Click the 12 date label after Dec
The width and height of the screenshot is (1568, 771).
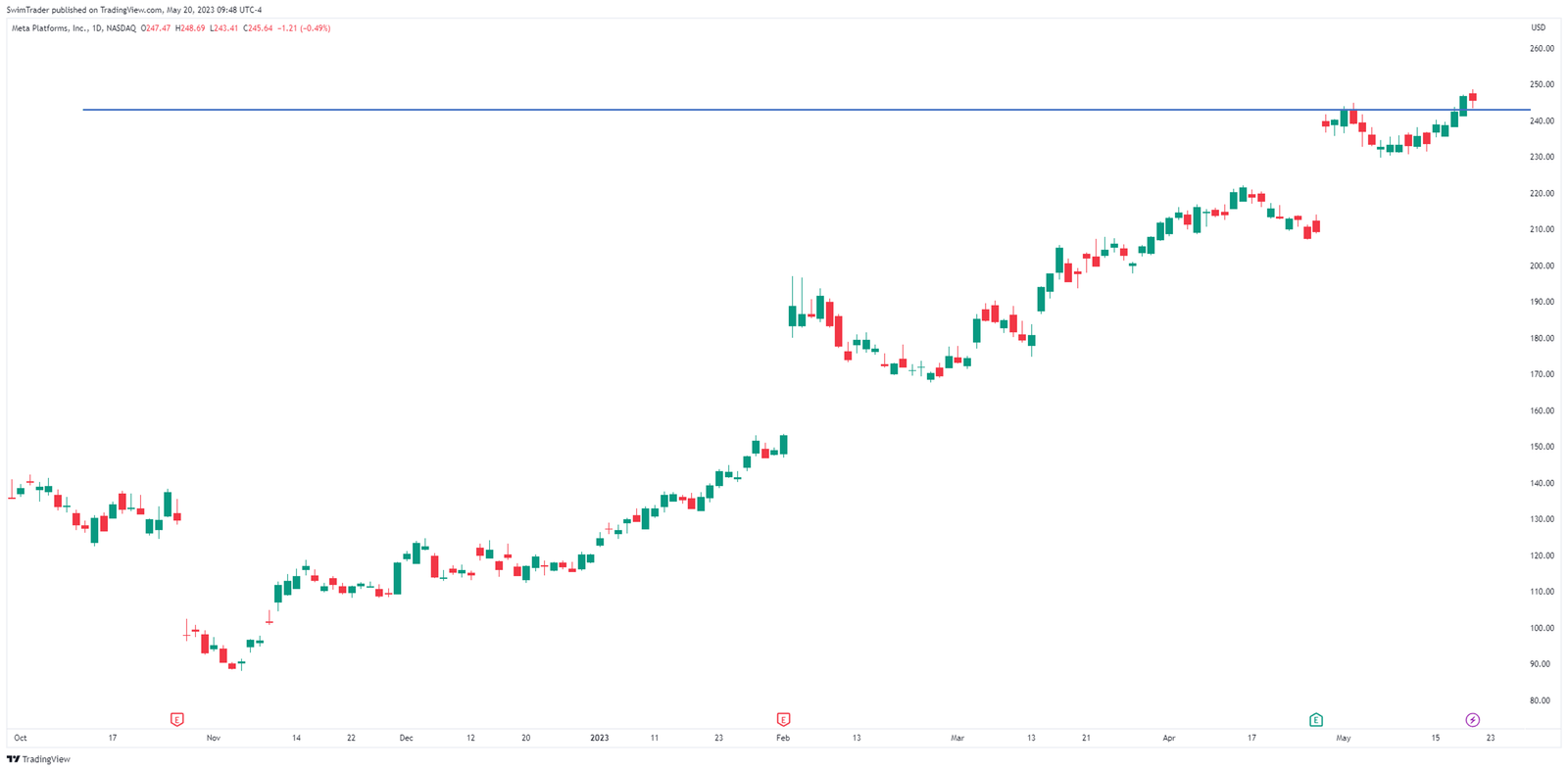click(470, 738)
